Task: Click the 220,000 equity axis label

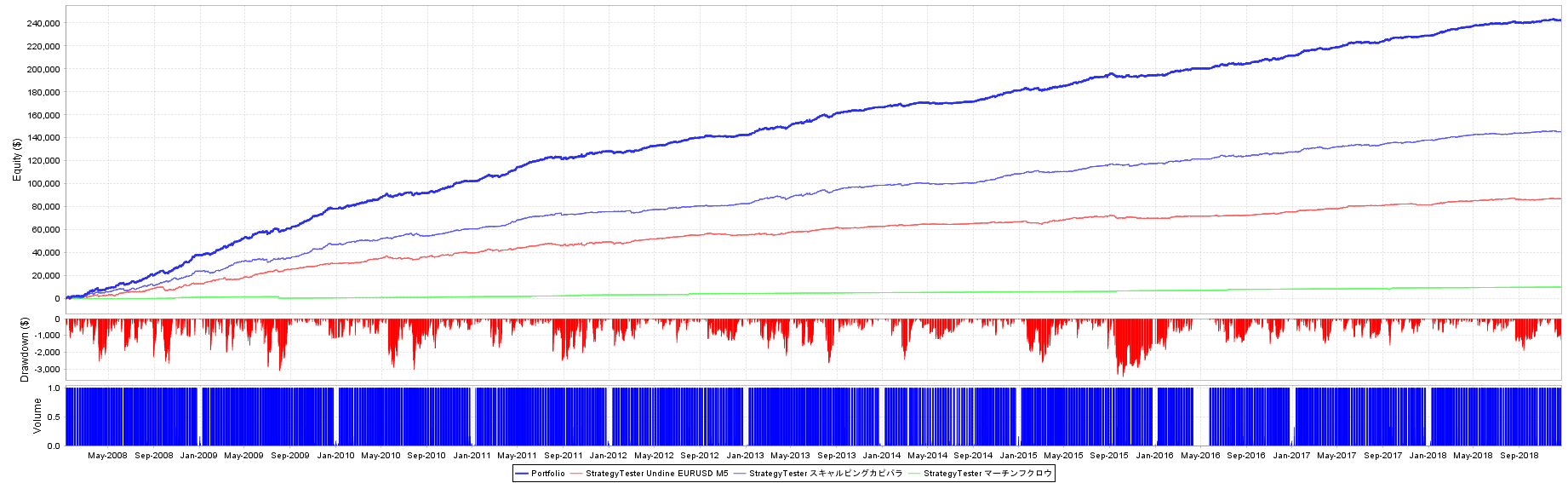Action: coord(43,46)
